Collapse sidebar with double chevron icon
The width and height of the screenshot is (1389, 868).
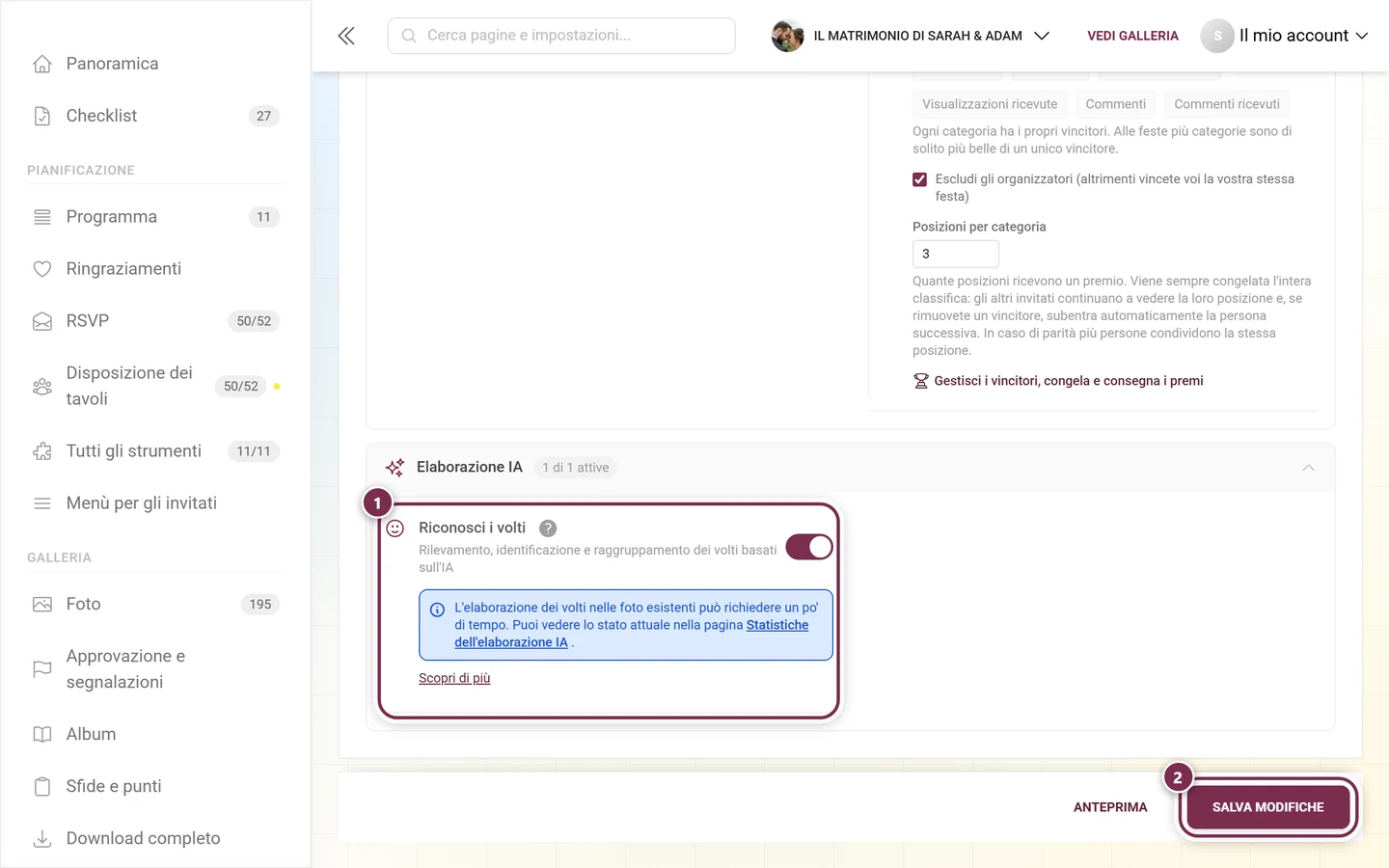click(x=346, y=36)
